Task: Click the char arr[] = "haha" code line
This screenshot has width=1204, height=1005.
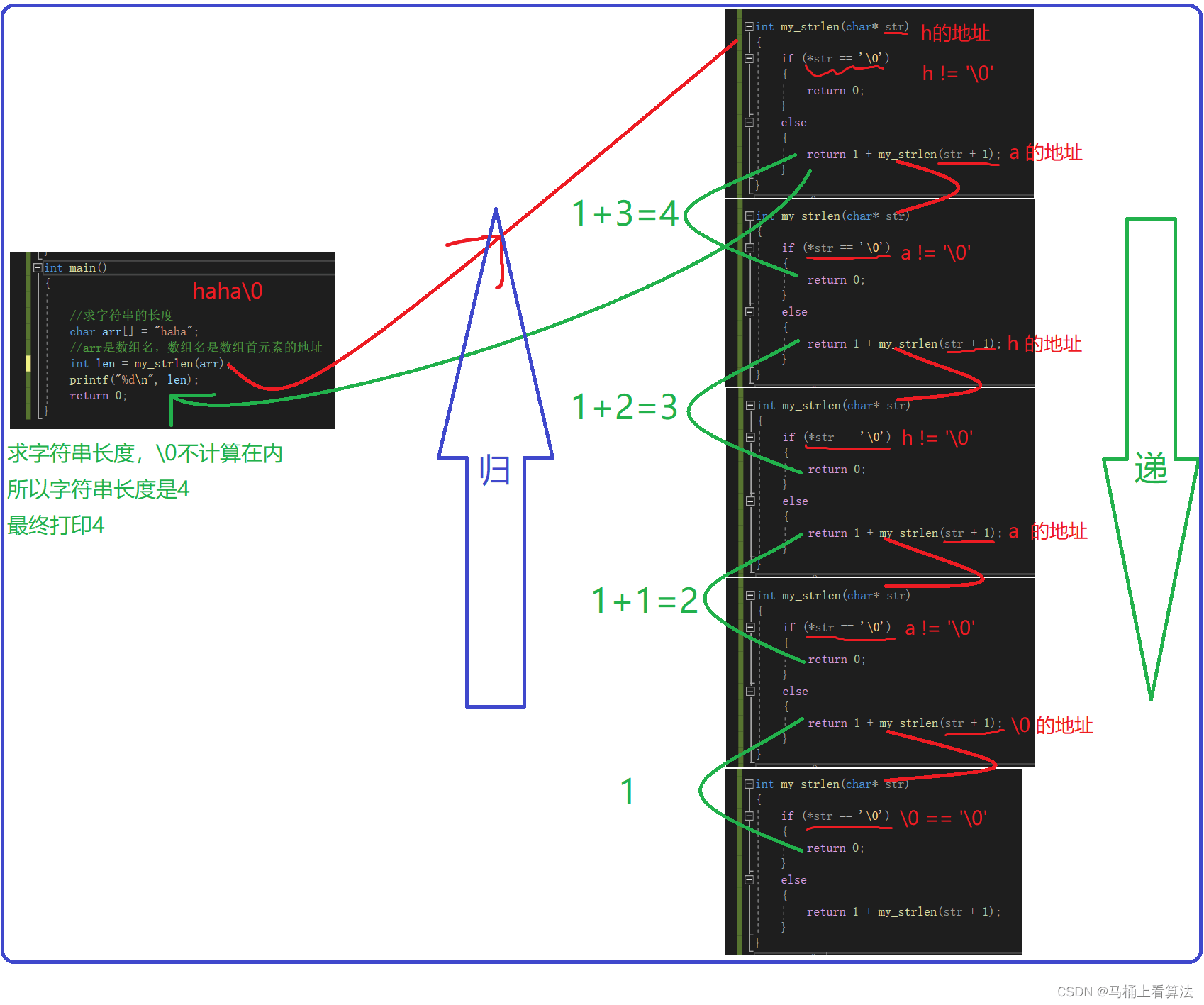Action: pyautogui.click(x=133, y=332)
